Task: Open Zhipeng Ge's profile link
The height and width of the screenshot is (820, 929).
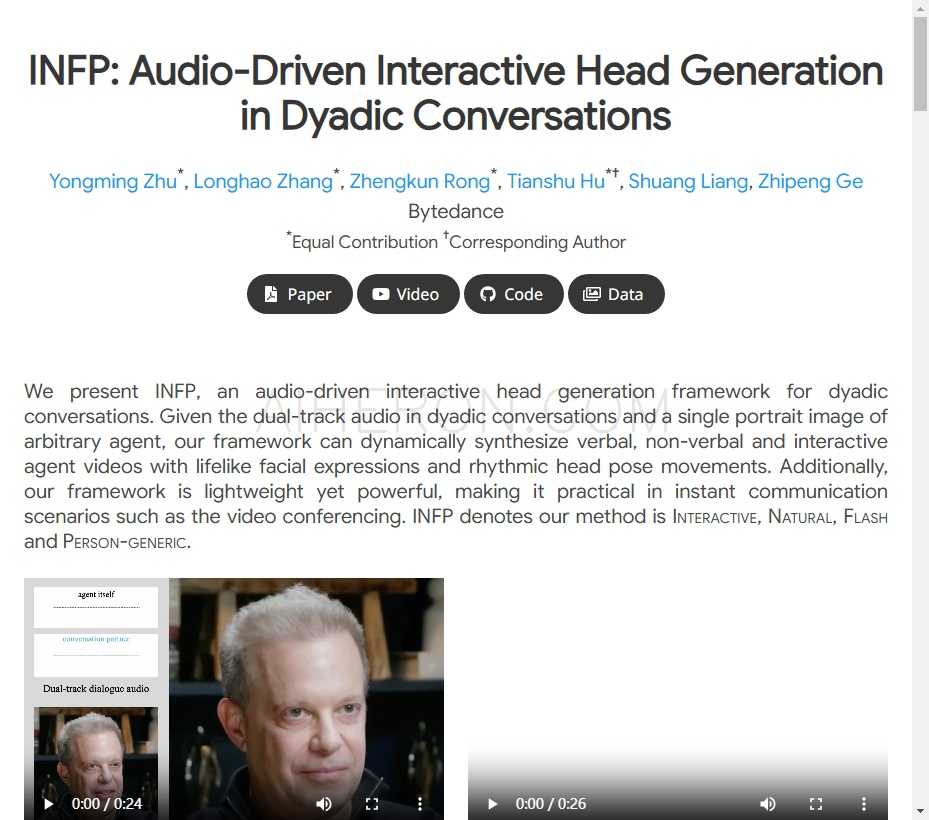Action: (810, 181)
